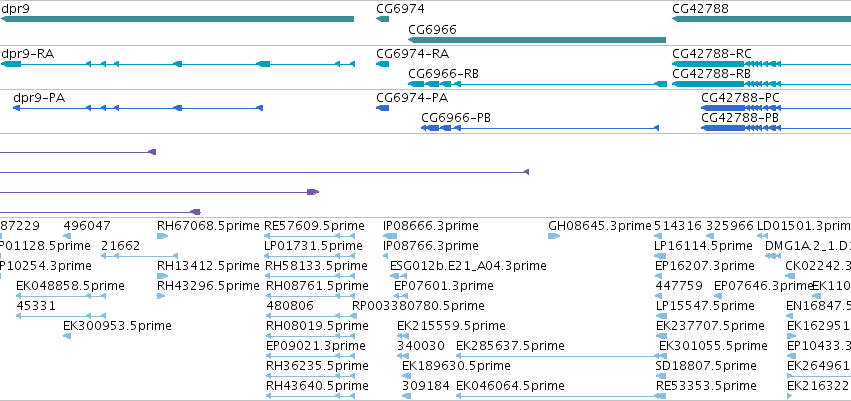Click the EK285637.5prime EST label
The image size is (851, 401).
tap(510, 346)
